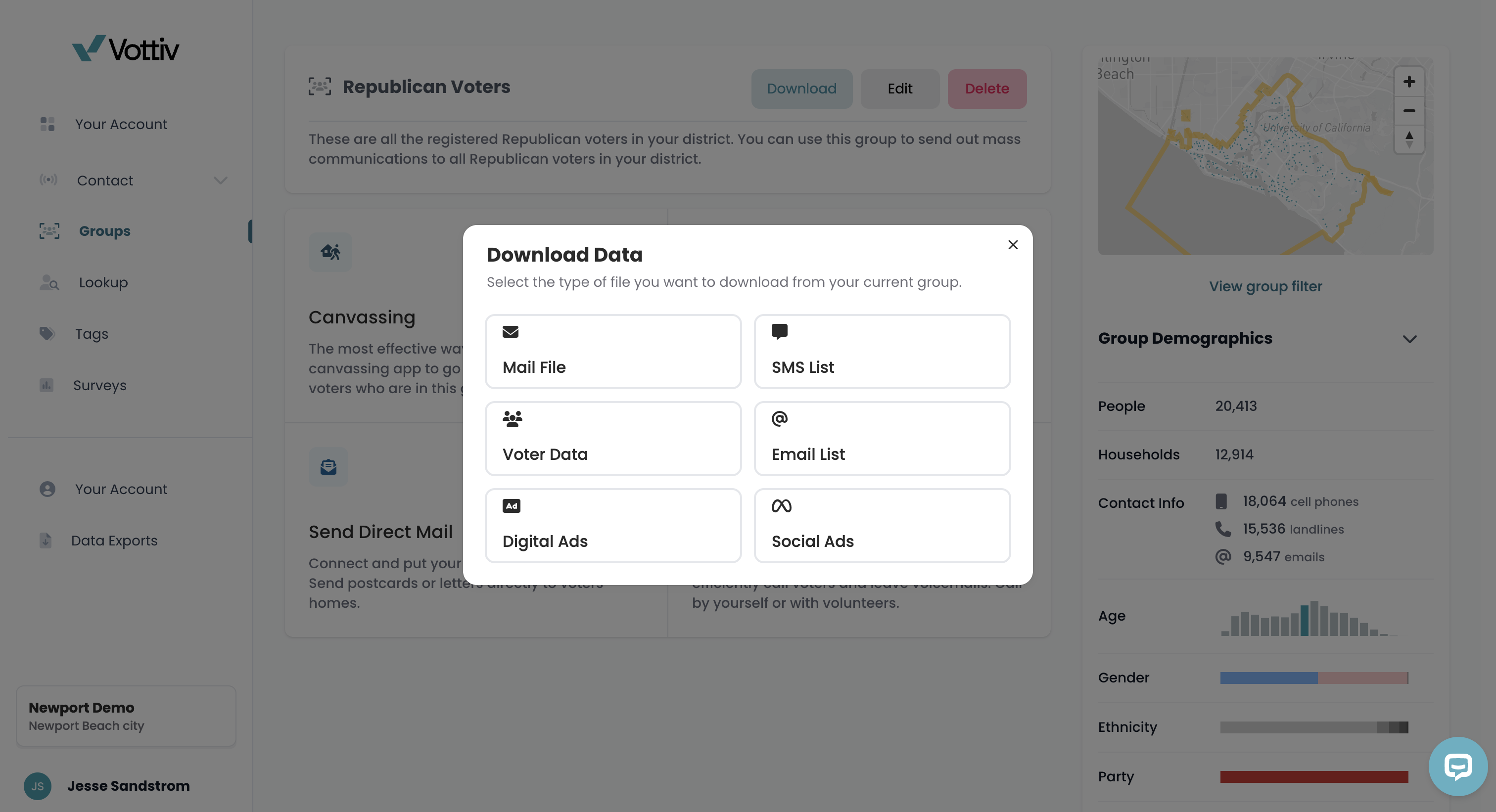Open the Tags page

coord(92,334)
